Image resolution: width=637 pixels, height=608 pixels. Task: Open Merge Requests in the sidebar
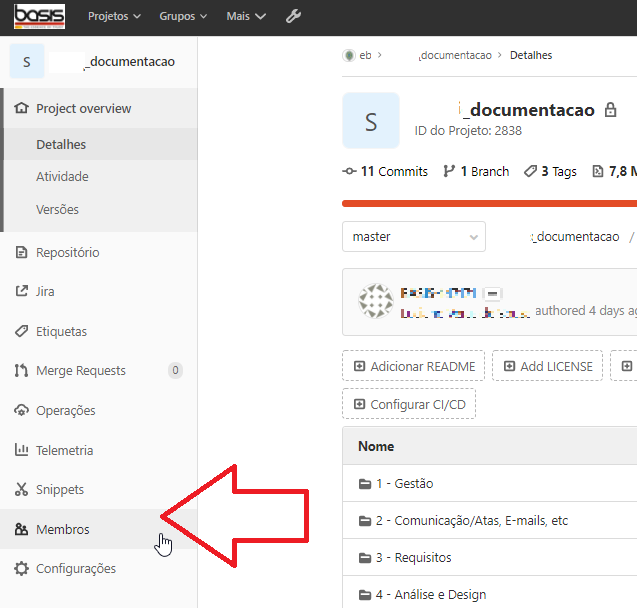point(80,371)
